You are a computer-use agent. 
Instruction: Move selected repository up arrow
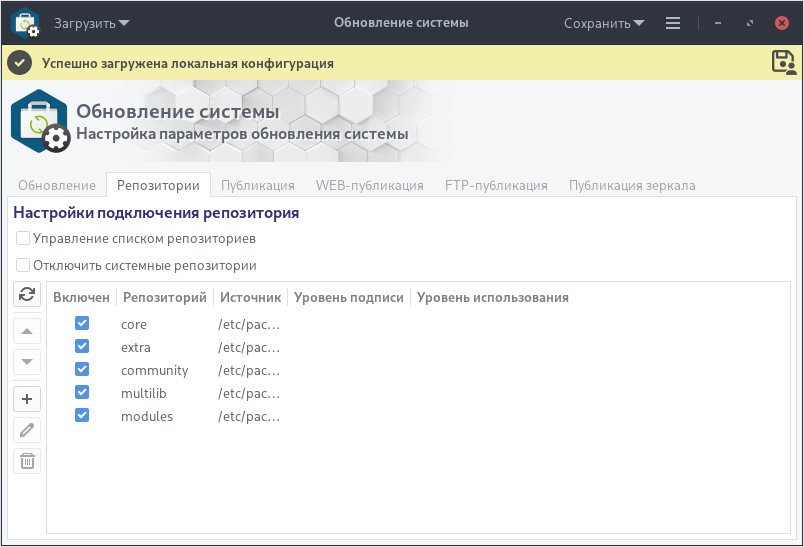(x=27, y=332)
